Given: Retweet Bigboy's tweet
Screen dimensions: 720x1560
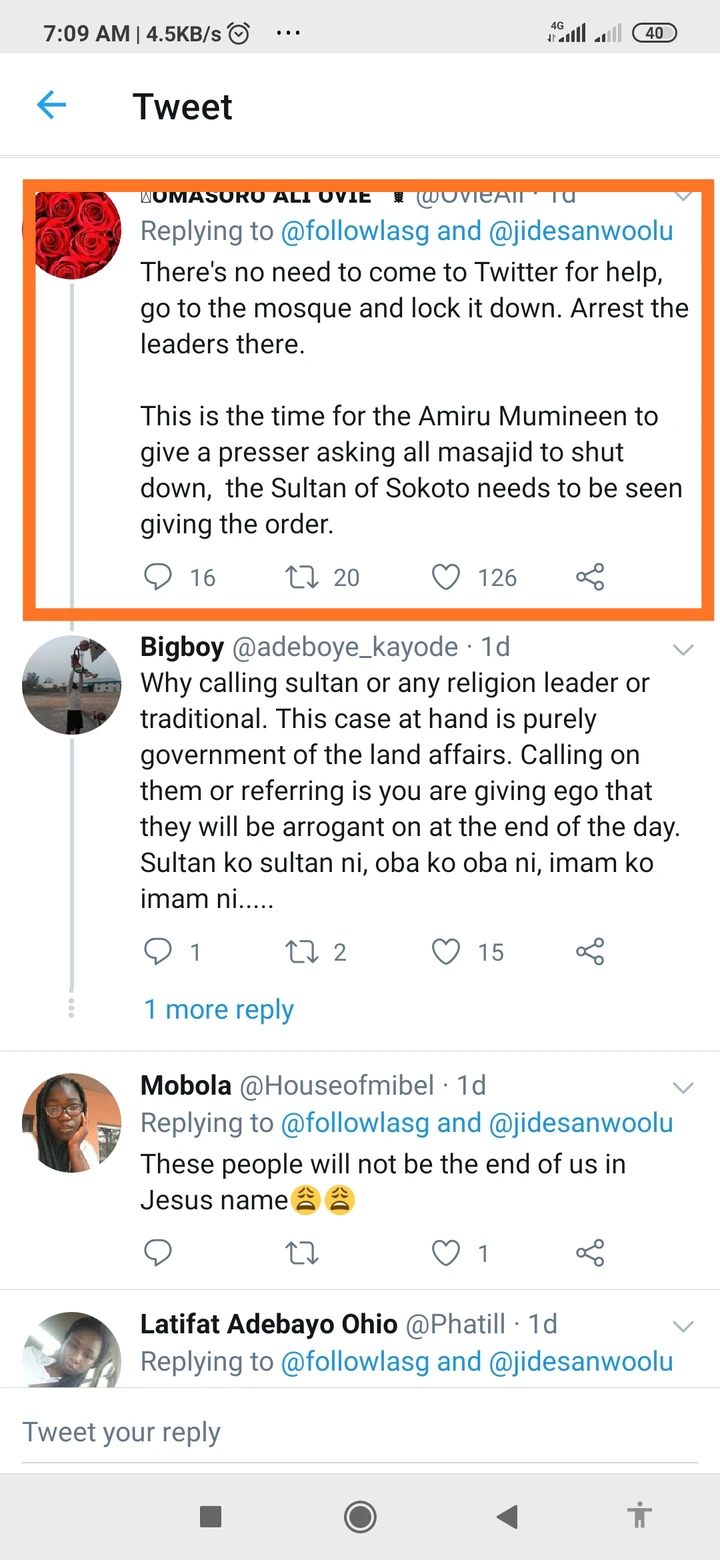Looking at the screenshot, I should click(x=301, y=951).
